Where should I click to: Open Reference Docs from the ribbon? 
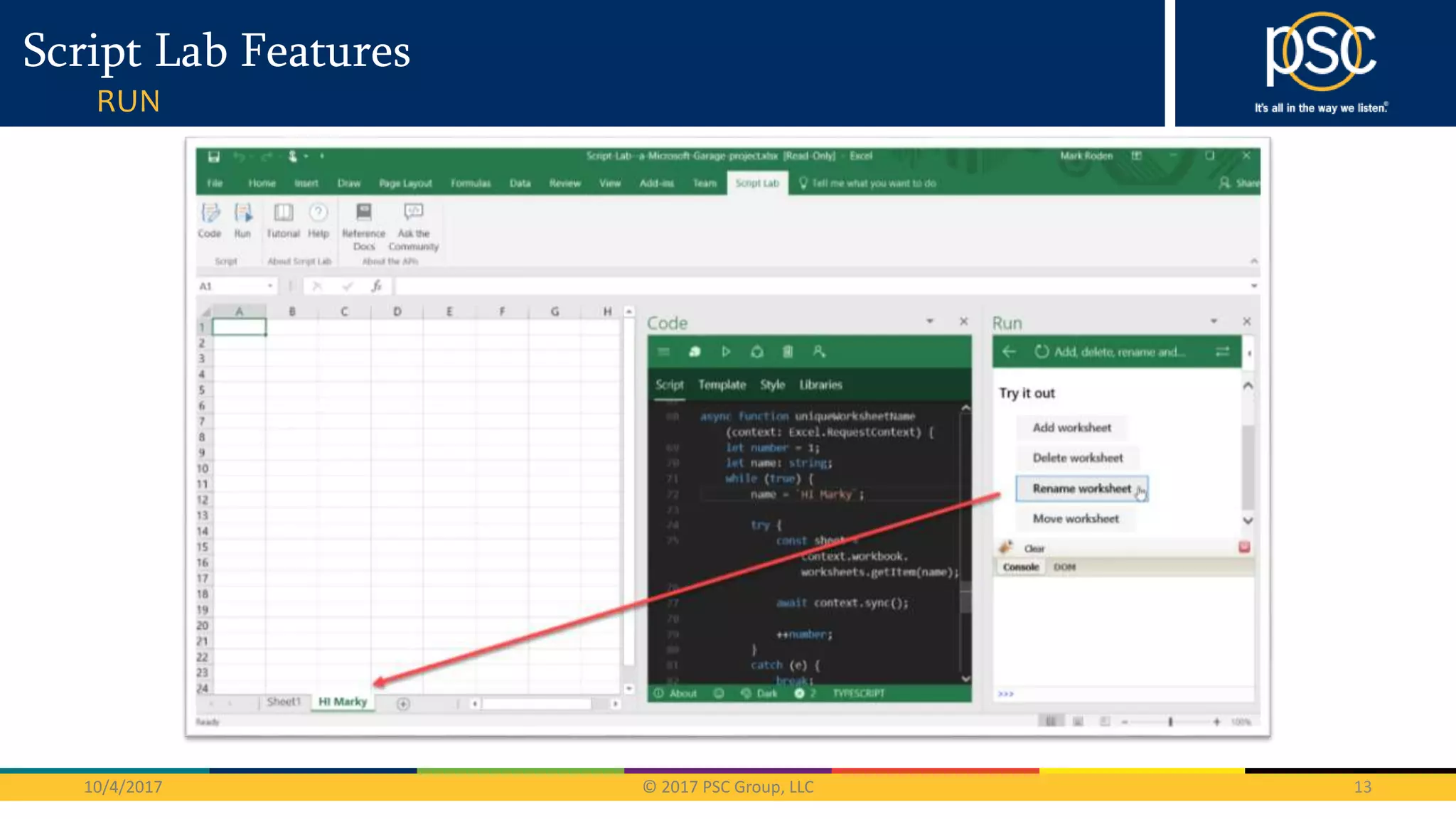click(363, 225)
